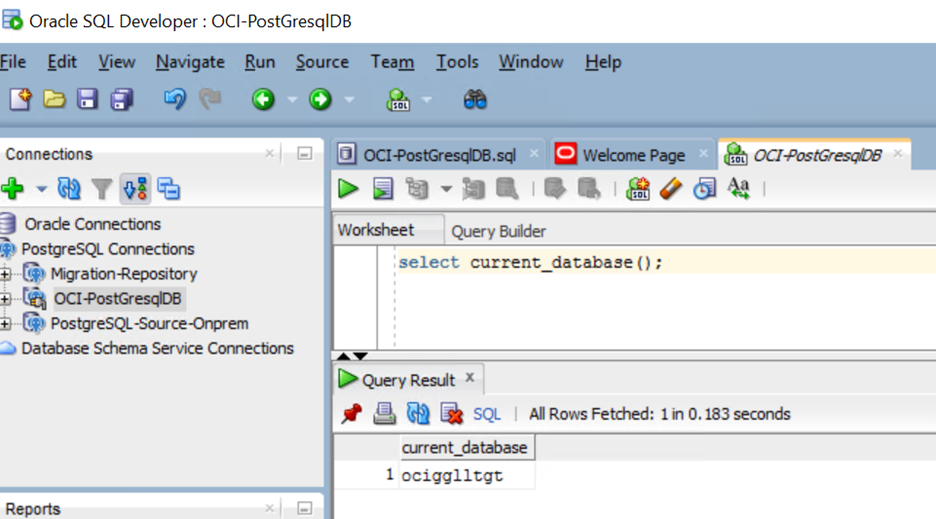This screenshot has height=519, width=936.
Task: Select PostgreSQL Connections tree item
Action: point(108,249)
